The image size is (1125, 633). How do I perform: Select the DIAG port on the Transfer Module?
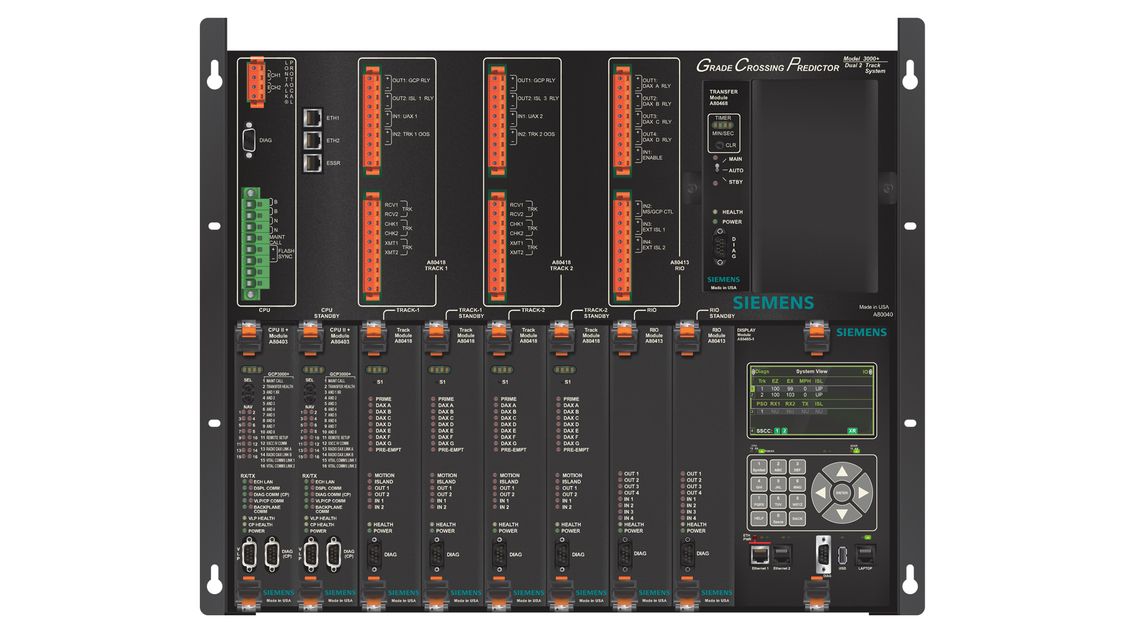pyautogui.click(x=720, y=249)
